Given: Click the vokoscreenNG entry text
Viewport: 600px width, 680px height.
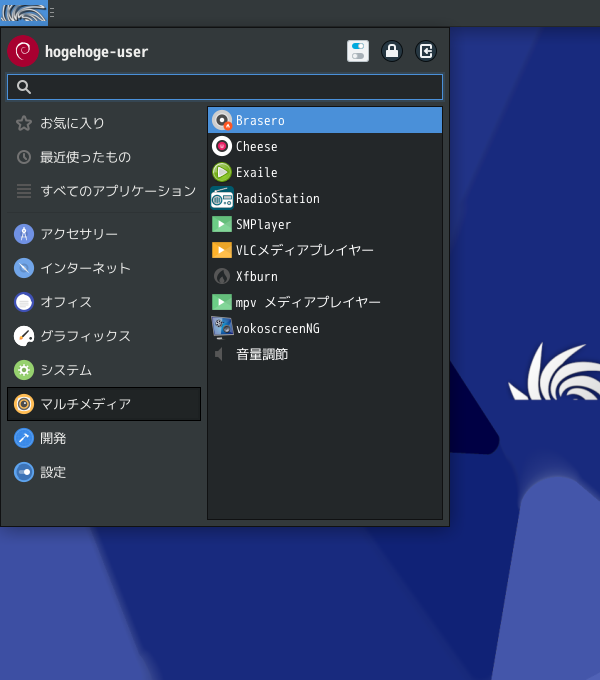Looking at the screenshot, I should point(278,328).
